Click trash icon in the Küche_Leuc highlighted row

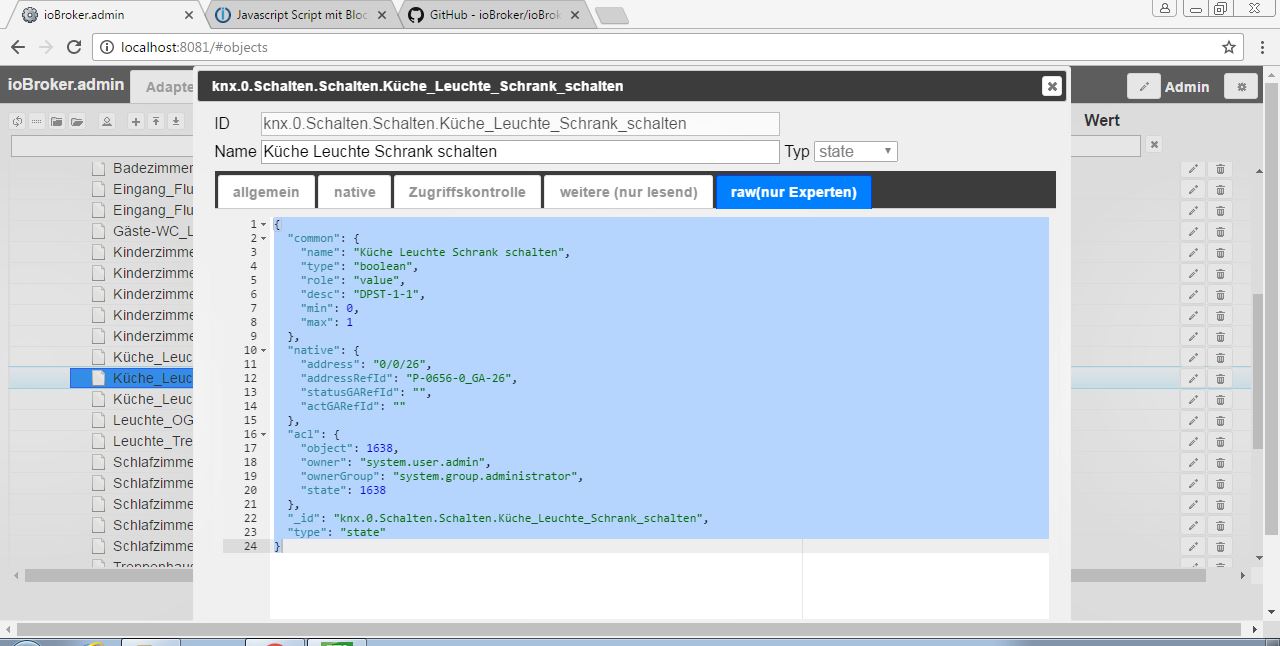(x=1220, y=378)
